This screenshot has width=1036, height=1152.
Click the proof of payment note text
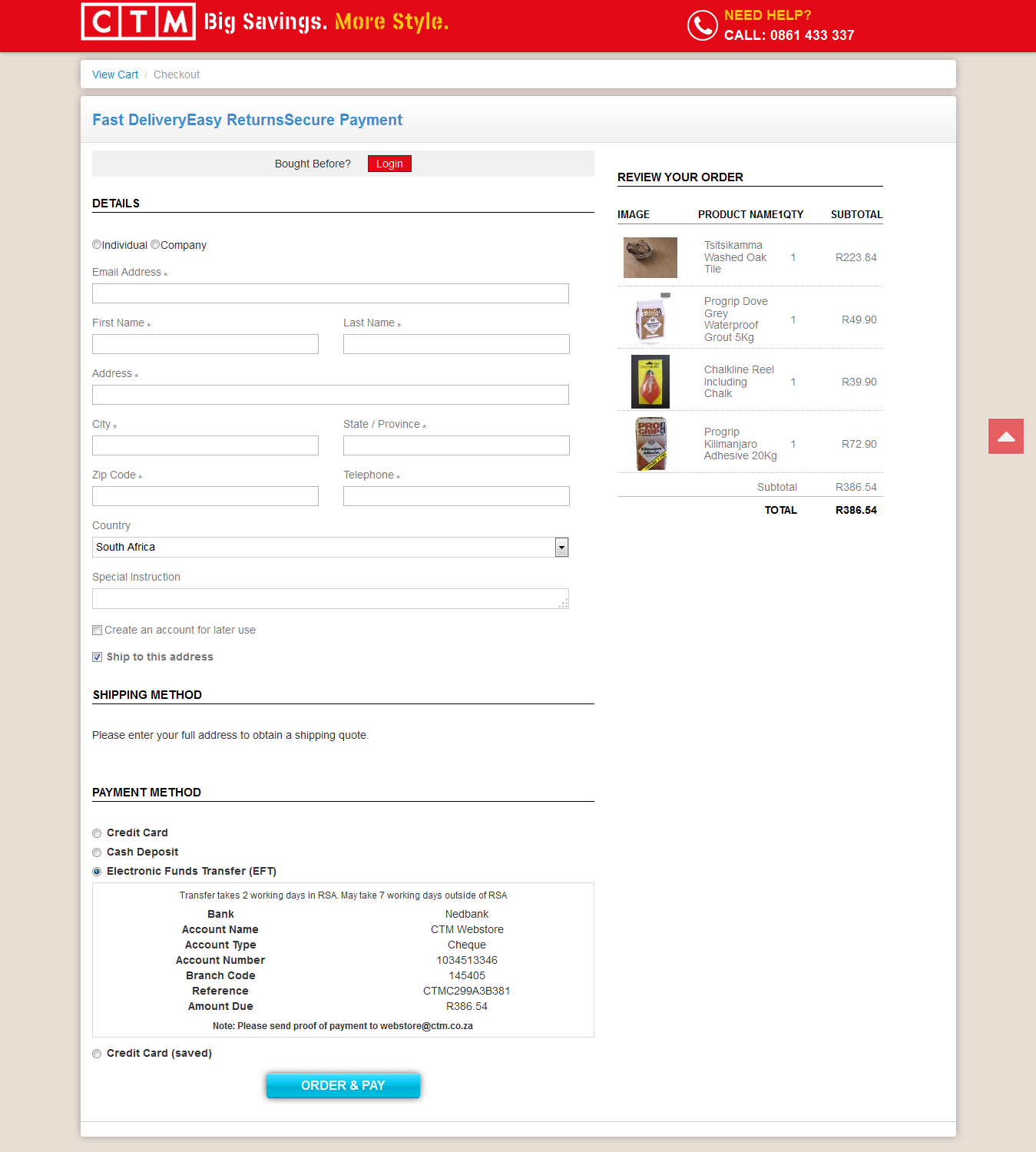point(343,1026)
